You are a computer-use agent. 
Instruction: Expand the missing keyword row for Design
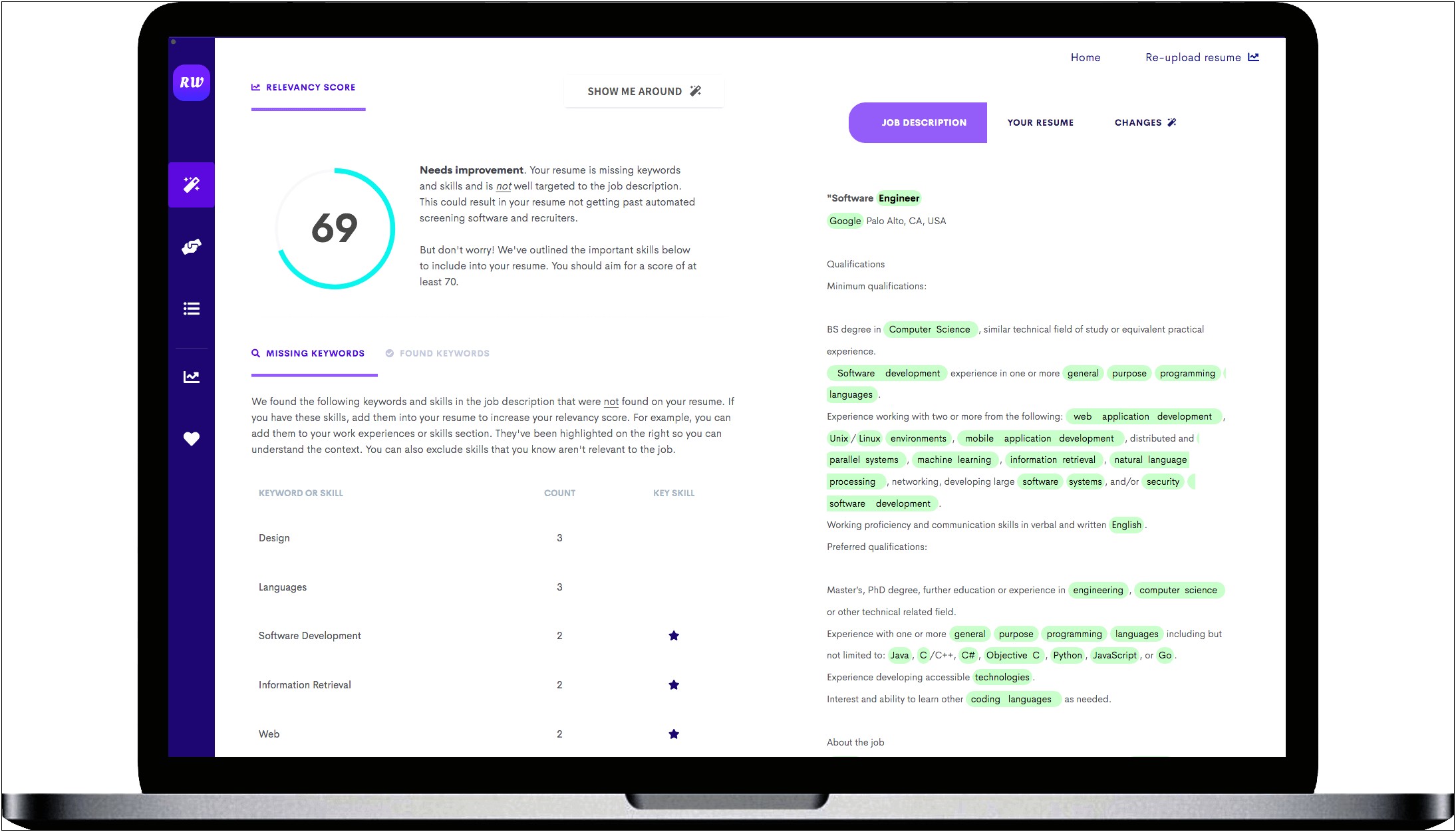pyautogui.click(x=273, y=538)
